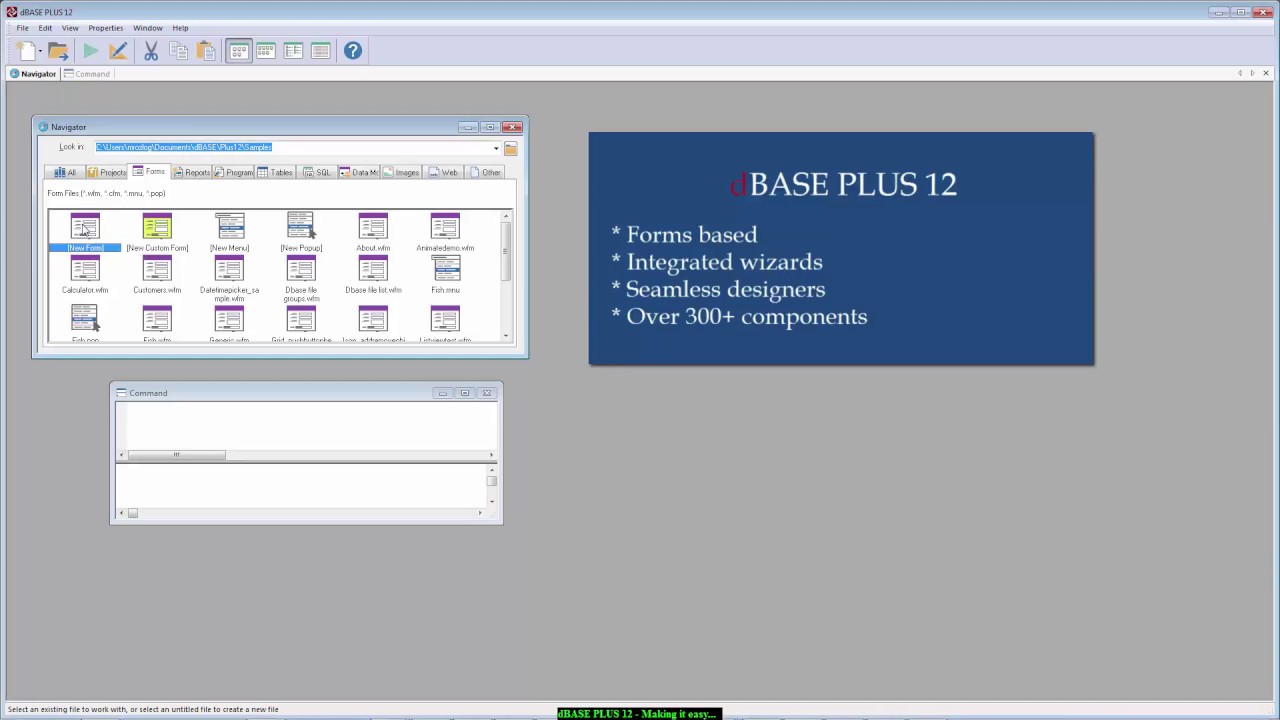The height and width of the screenshot is (720, 1280).
Task: Click the 'Form Files (*.wfm, *.cfm, *.mnu, *.pop)' label
Action: [x=106, y=193]
